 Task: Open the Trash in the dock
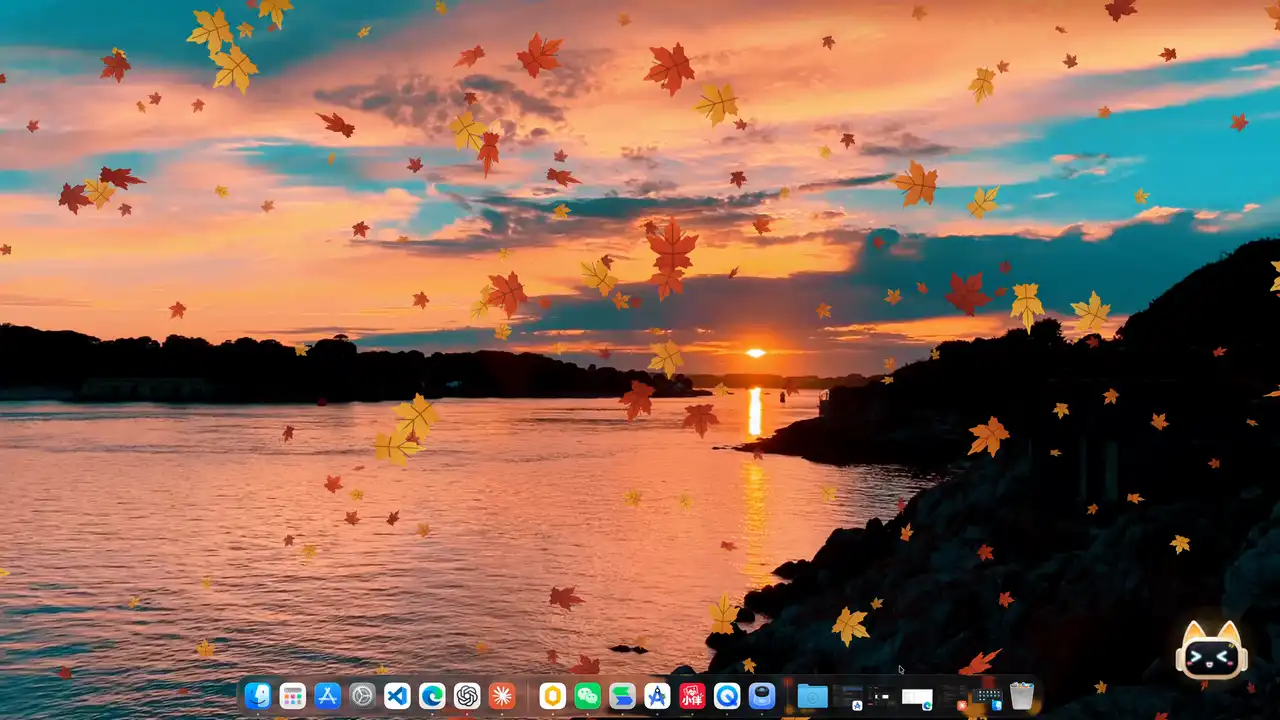pos(1021,696)
